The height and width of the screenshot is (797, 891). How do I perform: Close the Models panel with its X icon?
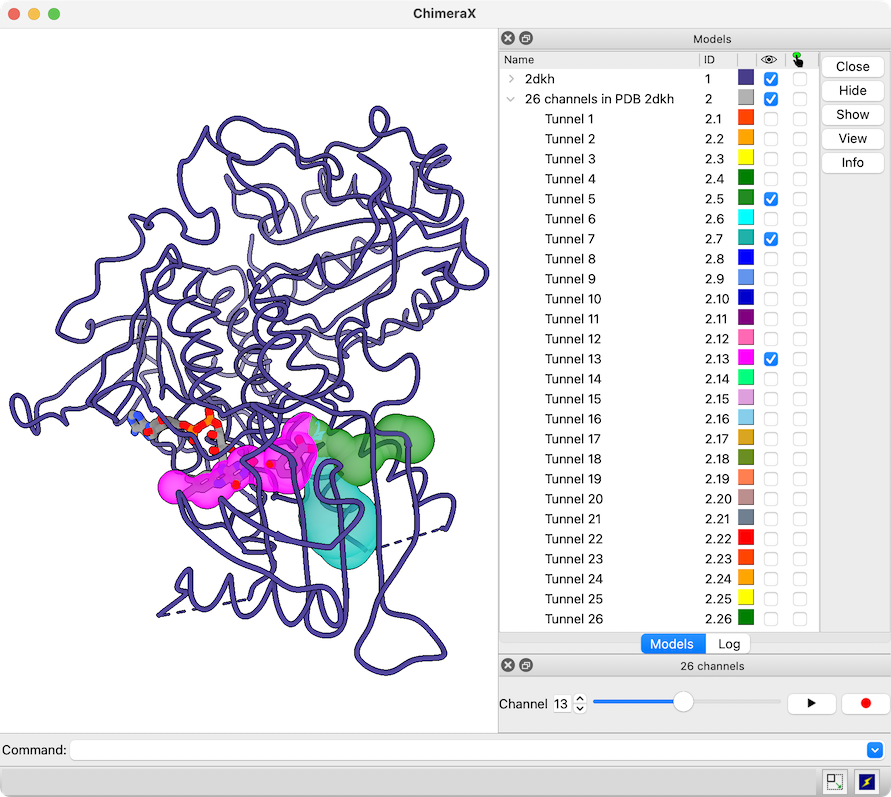[x=508, y=38]
